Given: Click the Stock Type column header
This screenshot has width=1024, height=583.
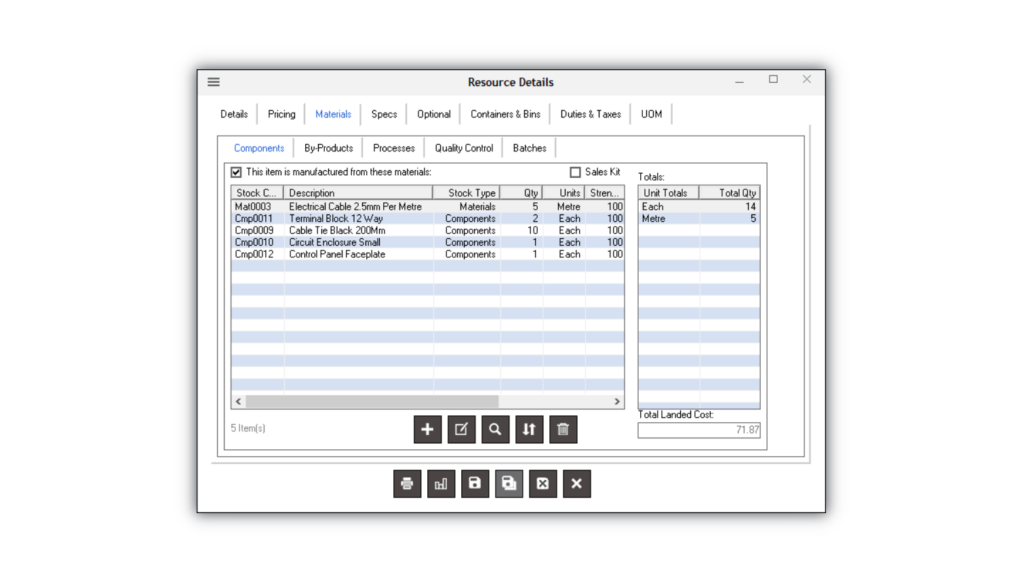Looking at the screenshot, I should pyautogui.click(x=467, y=193).
